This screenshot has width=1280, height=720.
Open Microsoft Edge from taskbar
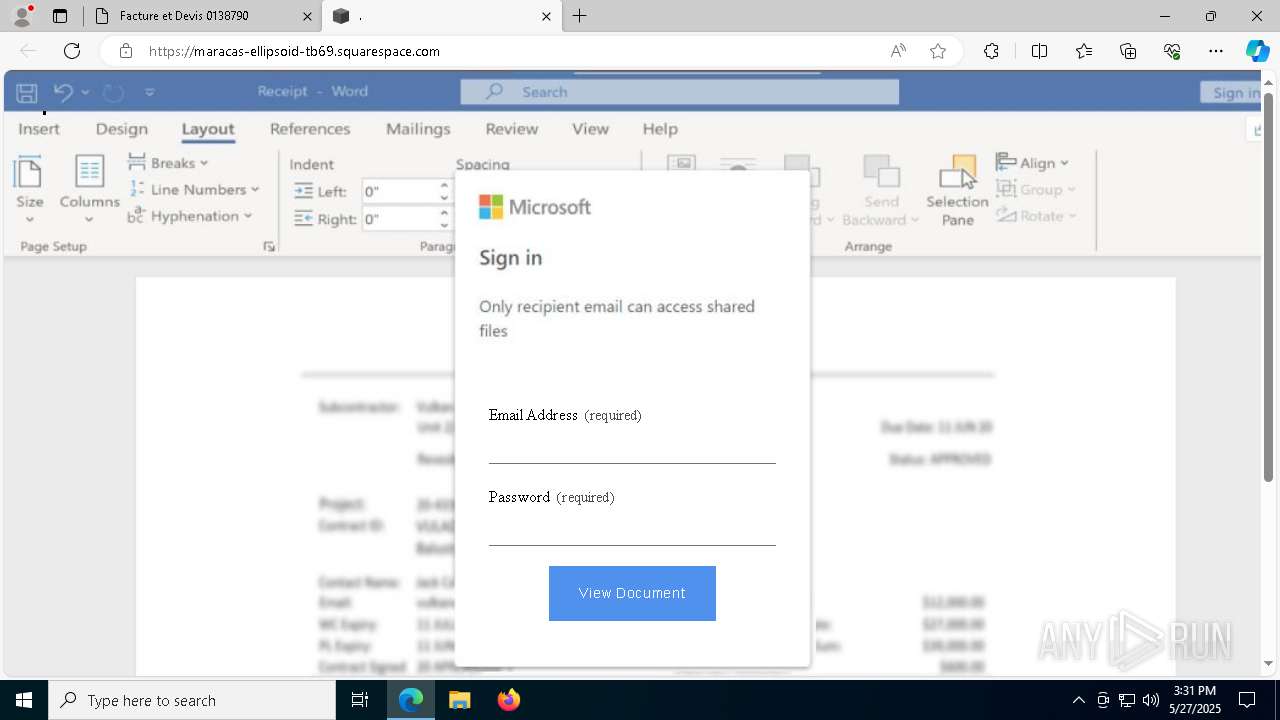coord(411,700)
